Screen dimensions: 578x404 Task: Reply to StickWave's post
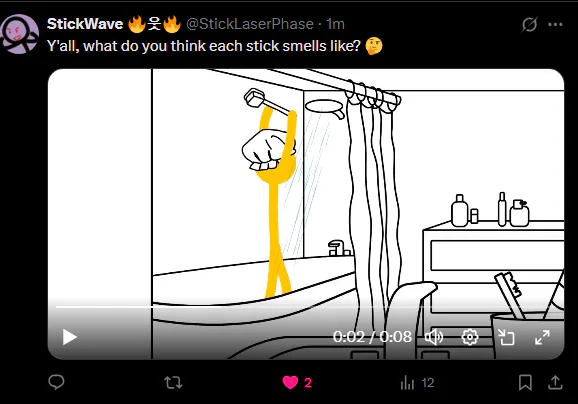[56, 382]
